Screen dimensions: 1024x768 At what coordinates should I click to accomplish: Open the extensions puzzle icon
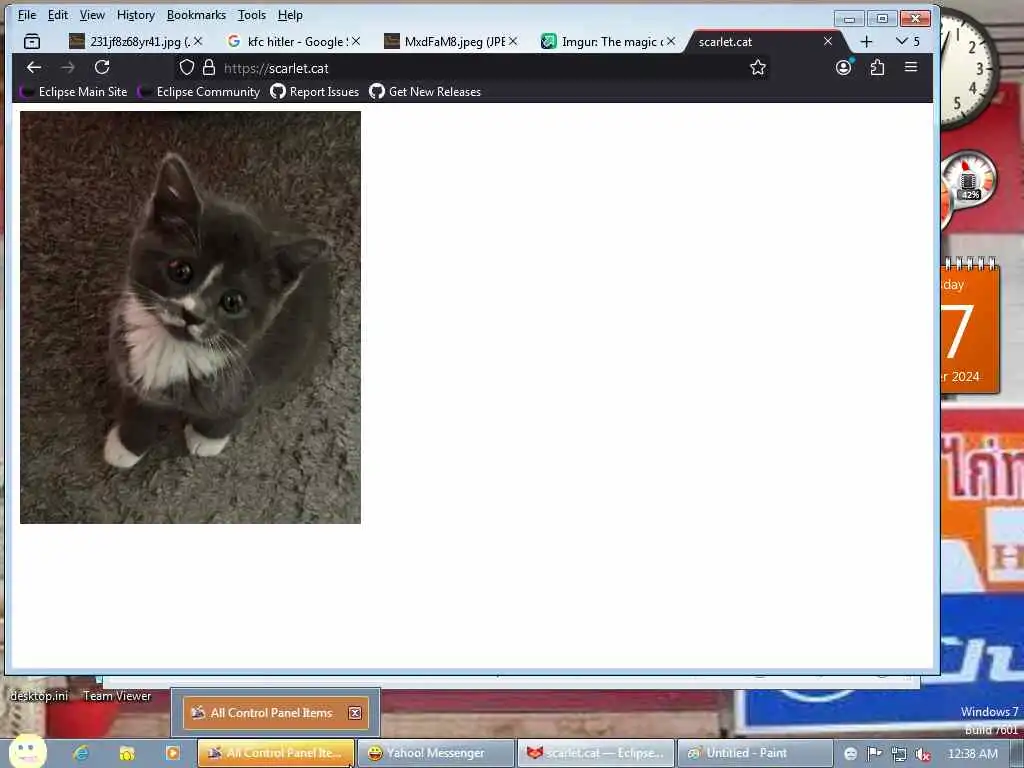[877, 67]
